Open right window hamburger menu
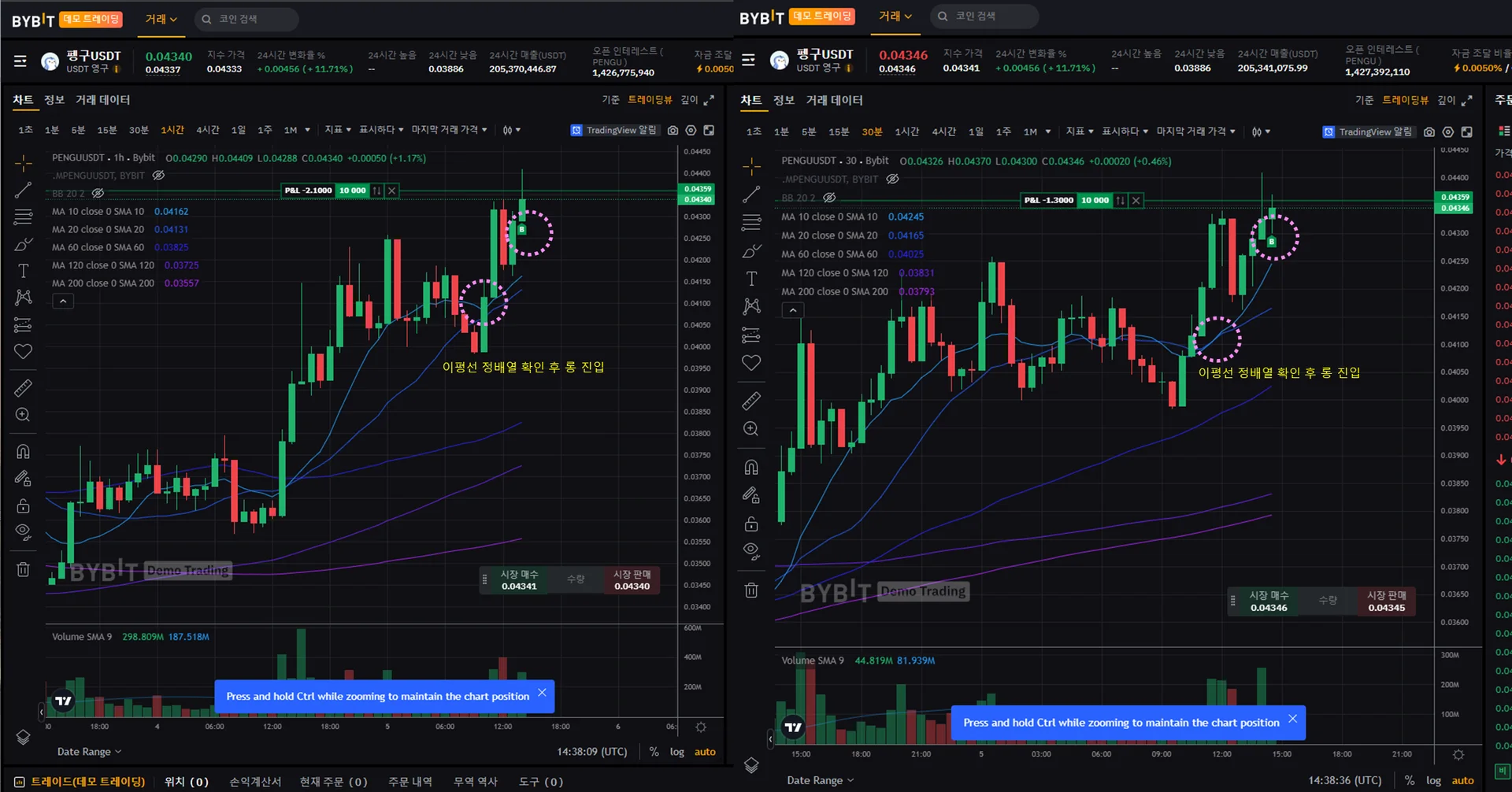1512x792 pixels. tap(748, 60)
